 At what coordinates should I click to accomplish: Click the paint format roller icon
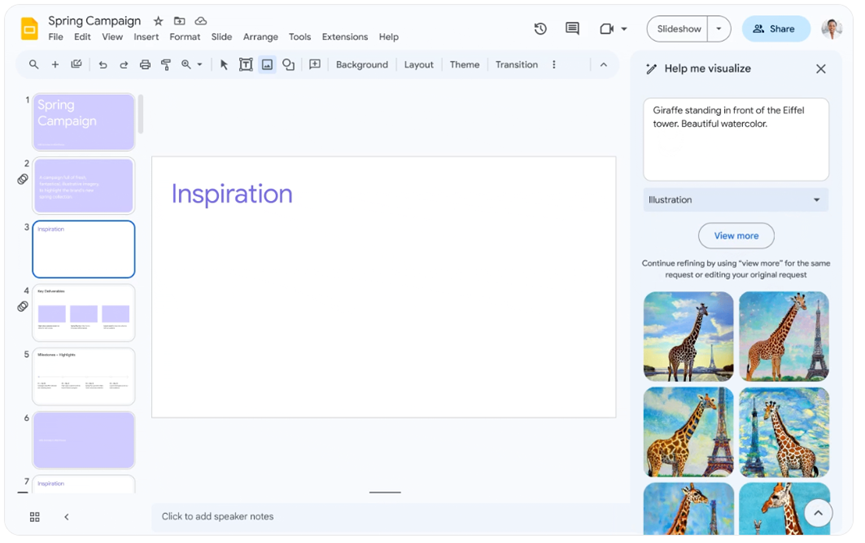pyautogui.click(x=166, y=65)
